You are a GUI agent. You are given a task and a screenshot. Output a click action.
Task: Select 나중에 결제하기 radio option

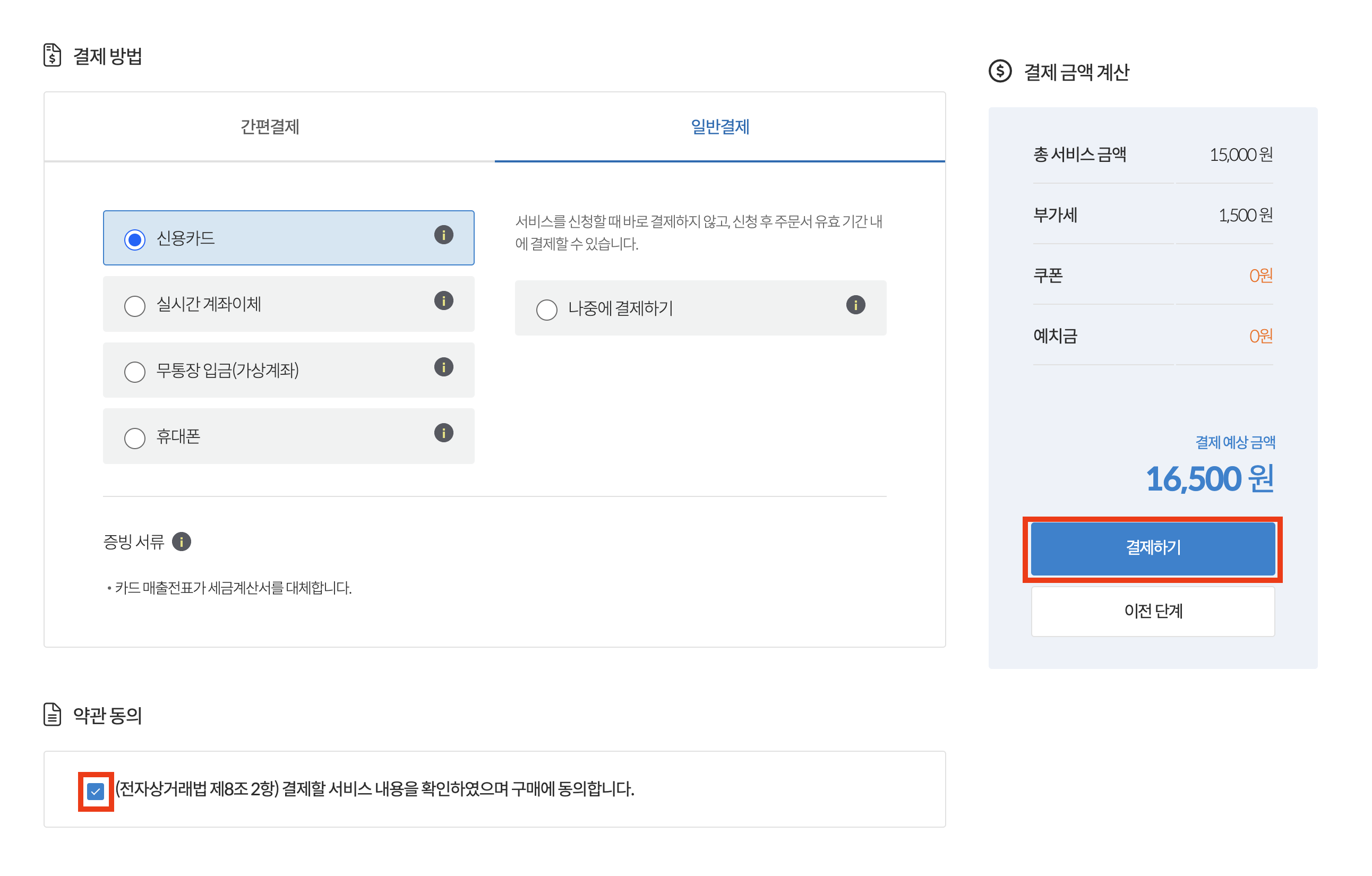click(546, 310)
